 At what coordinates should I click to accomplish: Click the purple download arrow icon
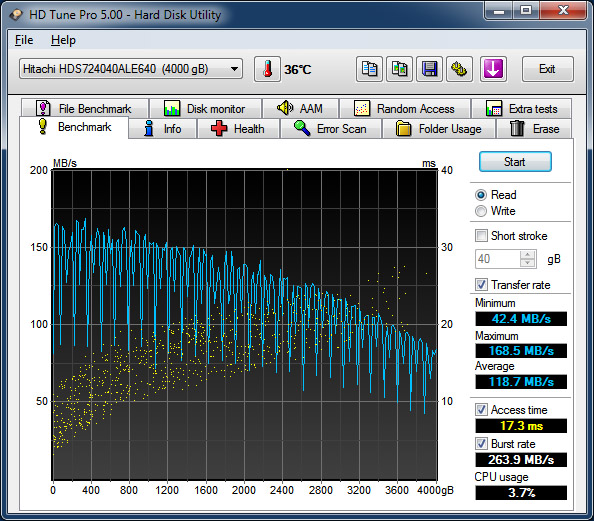(x=493, y=69)
